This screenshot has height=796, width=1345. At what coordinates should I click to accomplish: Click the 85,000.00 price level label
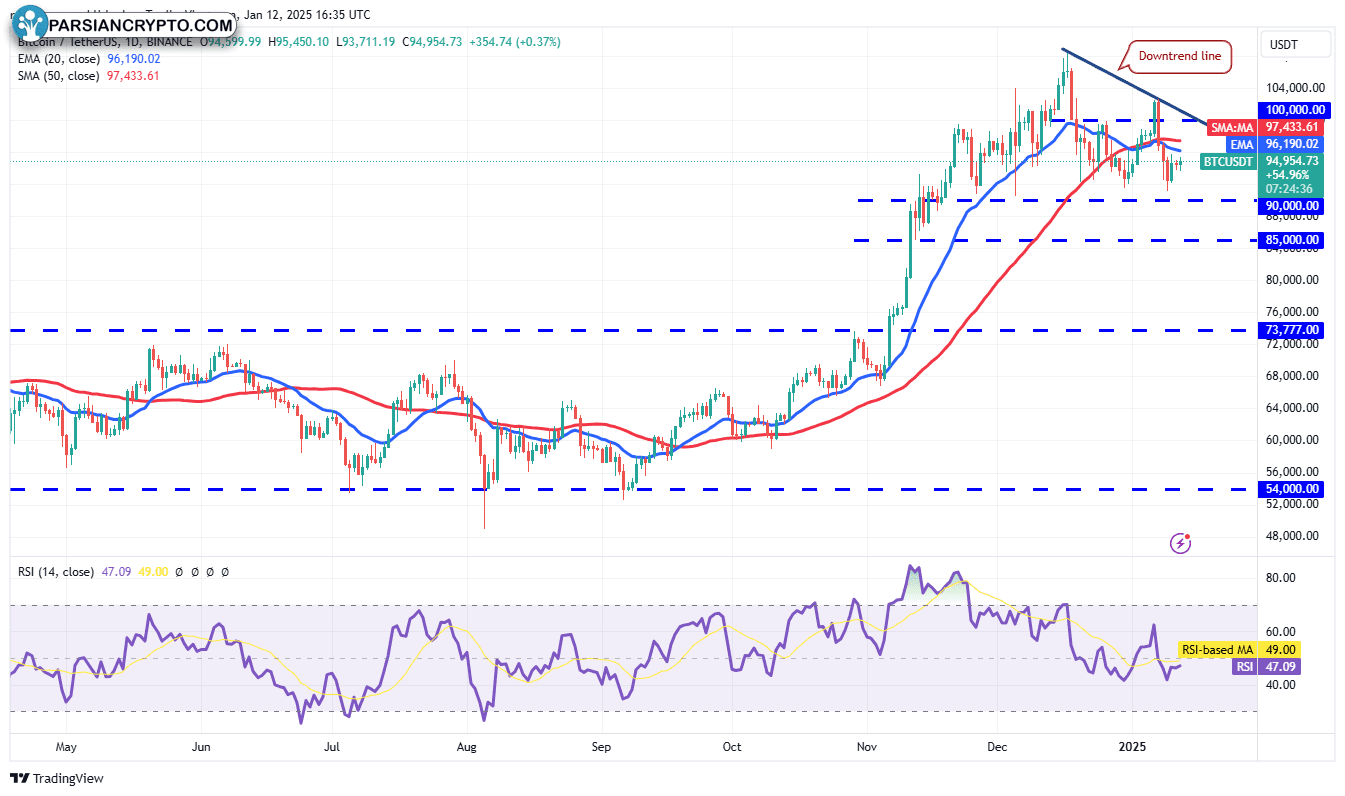tap(1293, 240)
